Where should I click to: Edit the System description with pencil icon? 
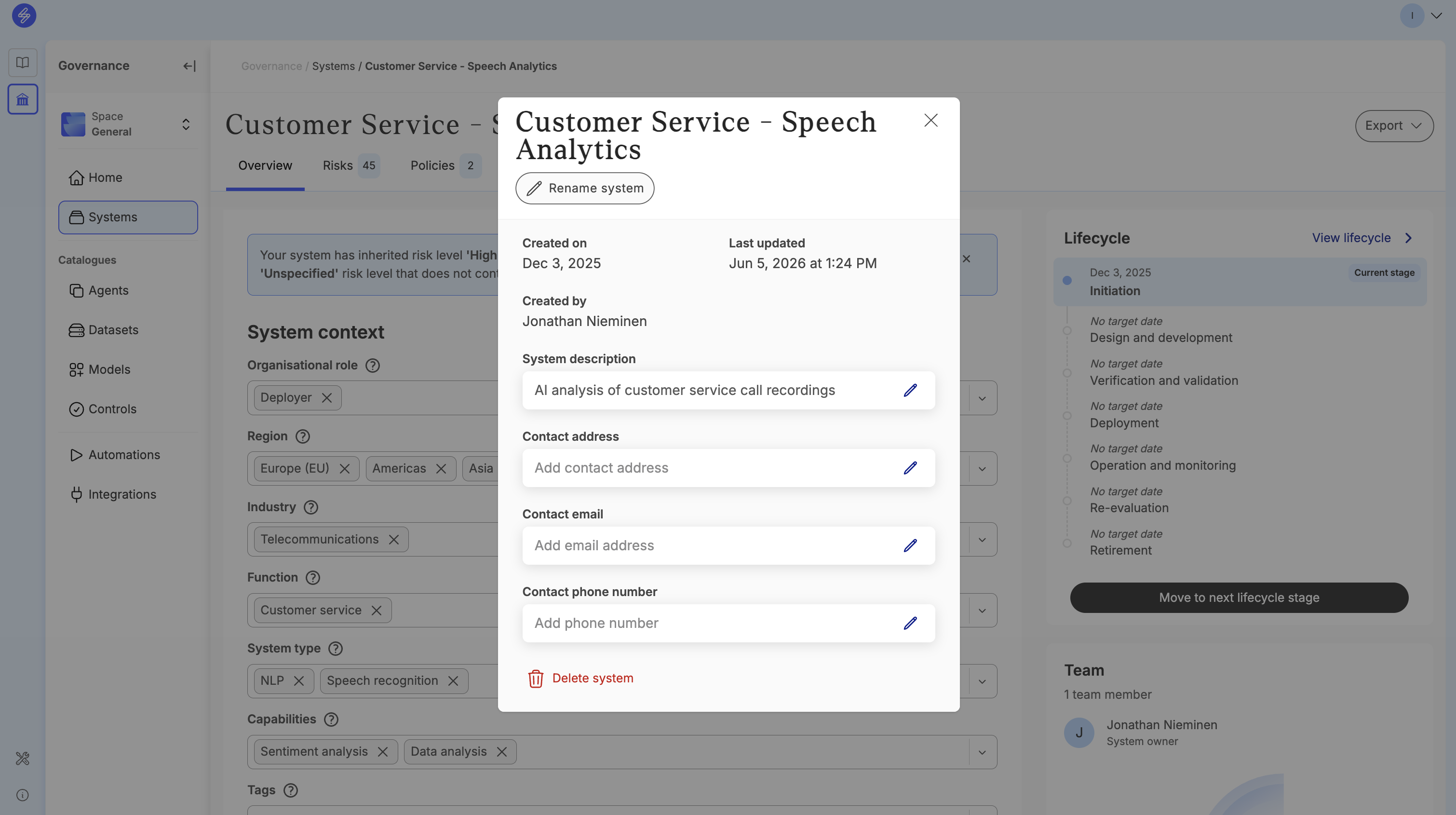coord(910,390)
